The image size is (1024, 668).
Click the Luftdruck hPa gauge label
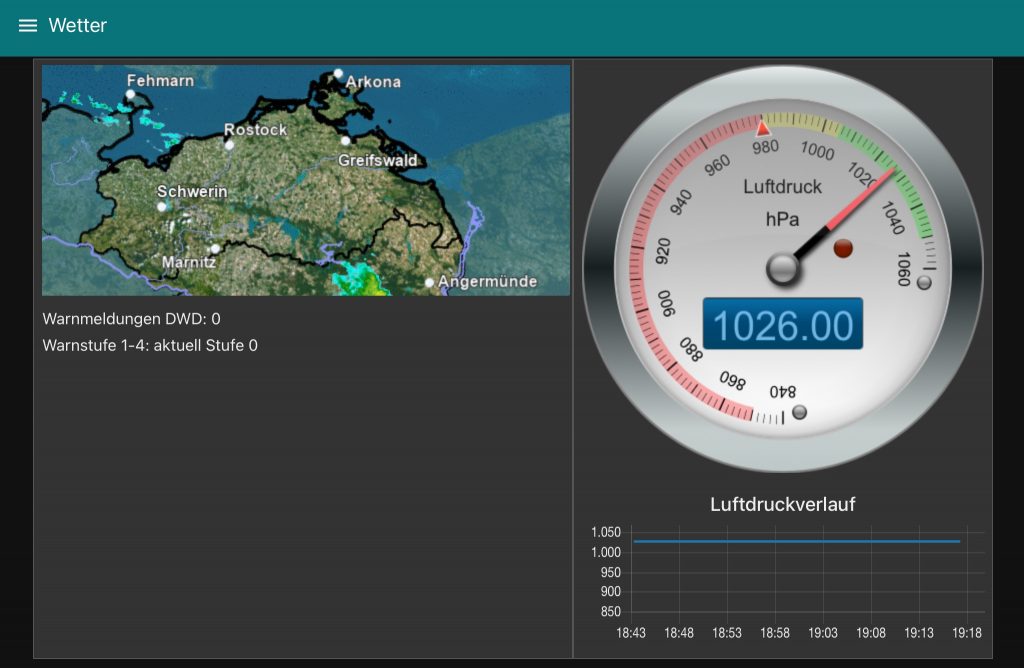click(782, 202)
